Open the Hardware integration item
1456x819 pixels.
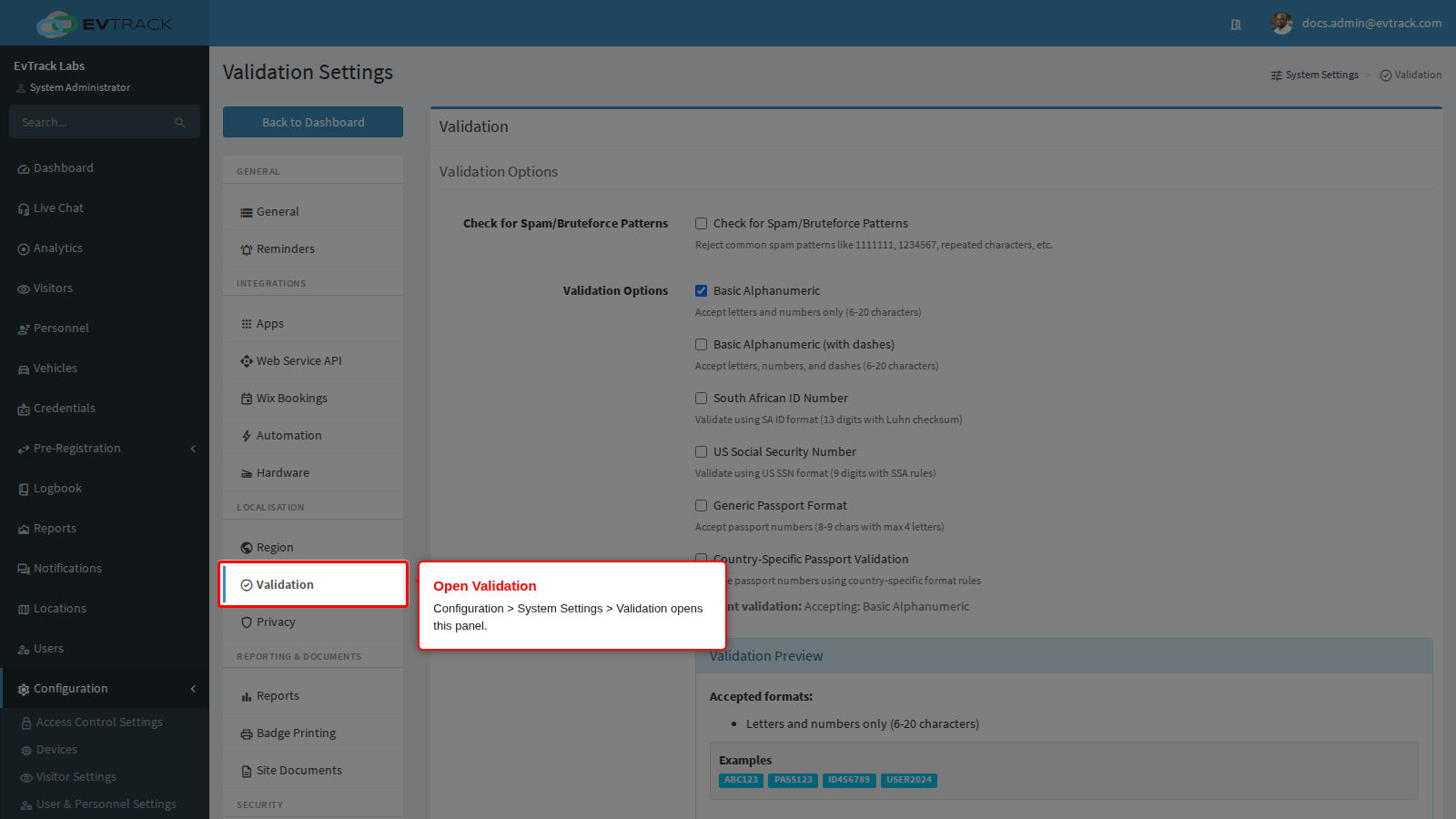313,473
